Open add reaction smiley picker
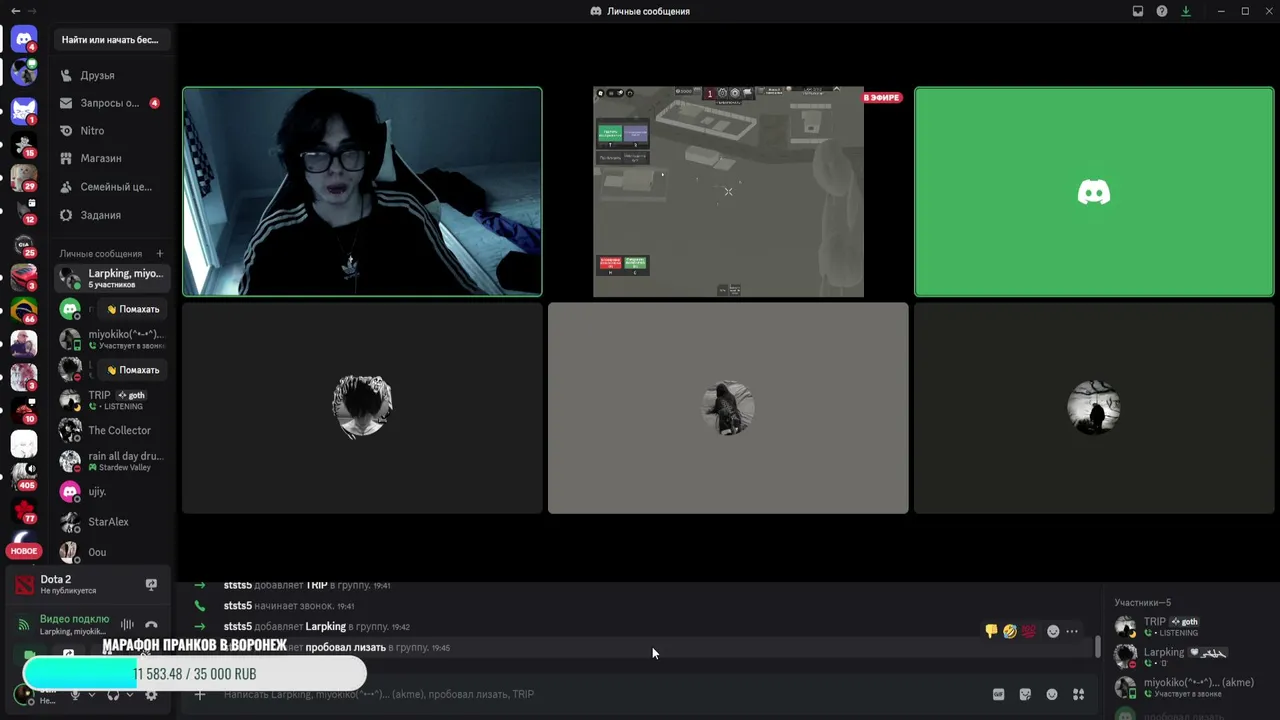This screenshot has width=1280, height=720. tap(1053, 631)
